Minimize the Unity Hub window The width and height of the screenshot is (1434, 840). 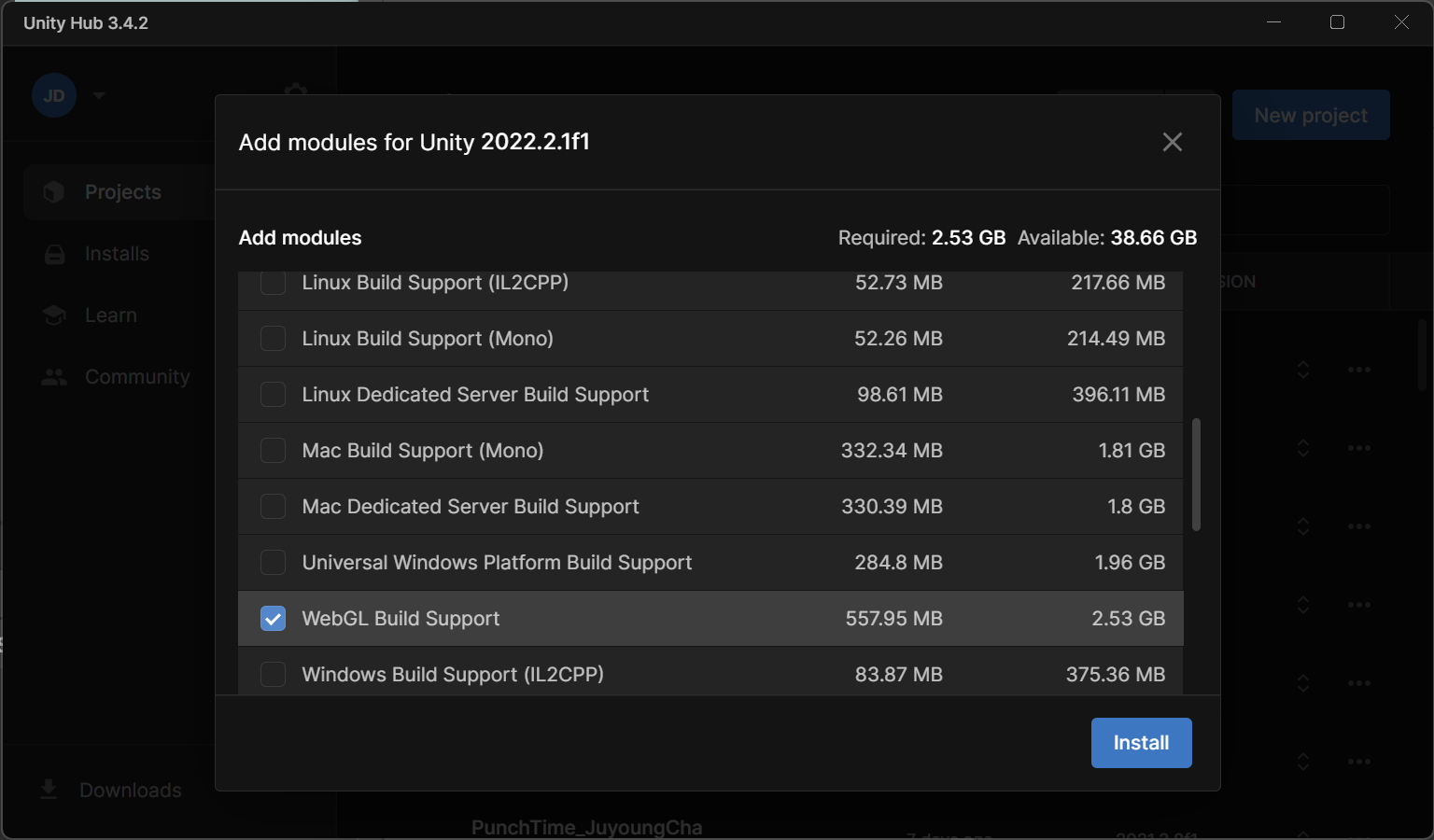click(1273, 22)
